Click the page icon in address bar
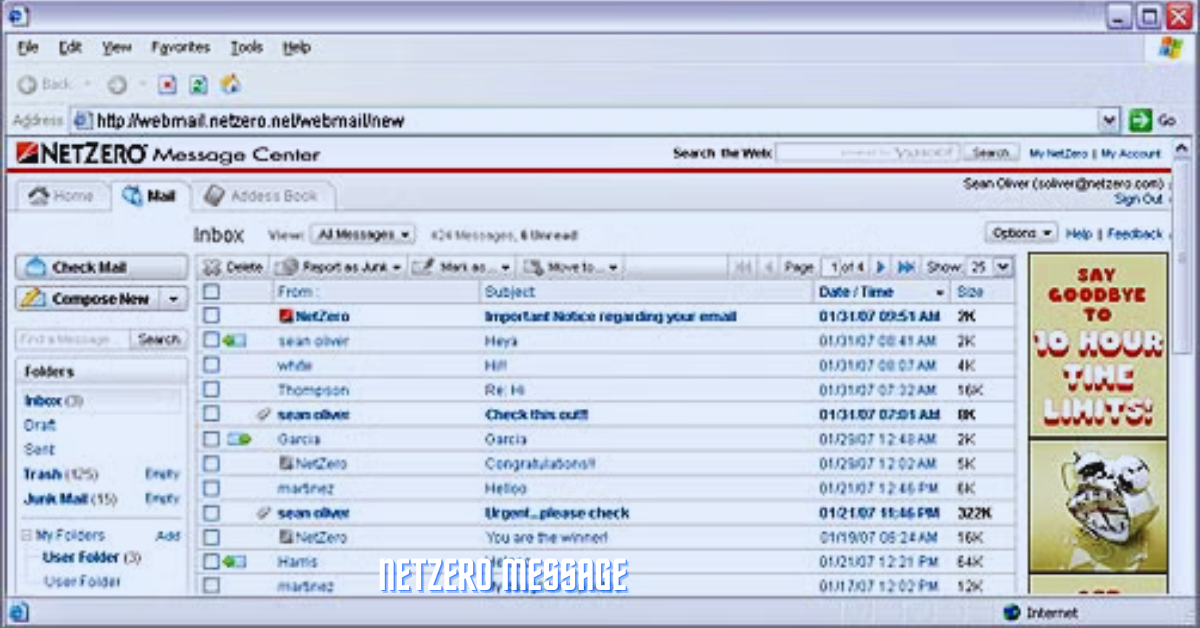Viewport: 1200px width, 628px height. 83,120
